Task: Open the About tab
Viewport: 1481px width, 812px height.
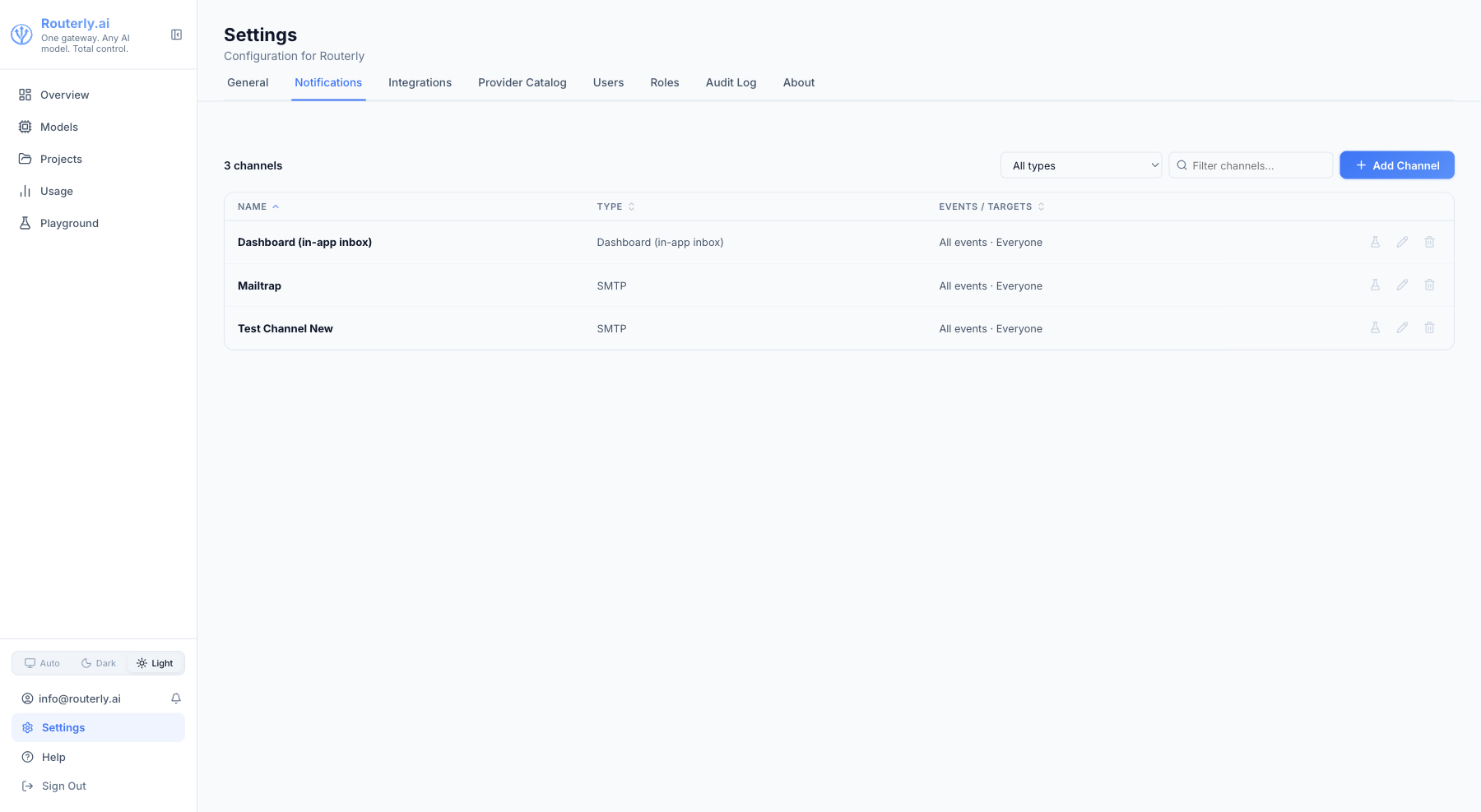Action: pos(799,82)
